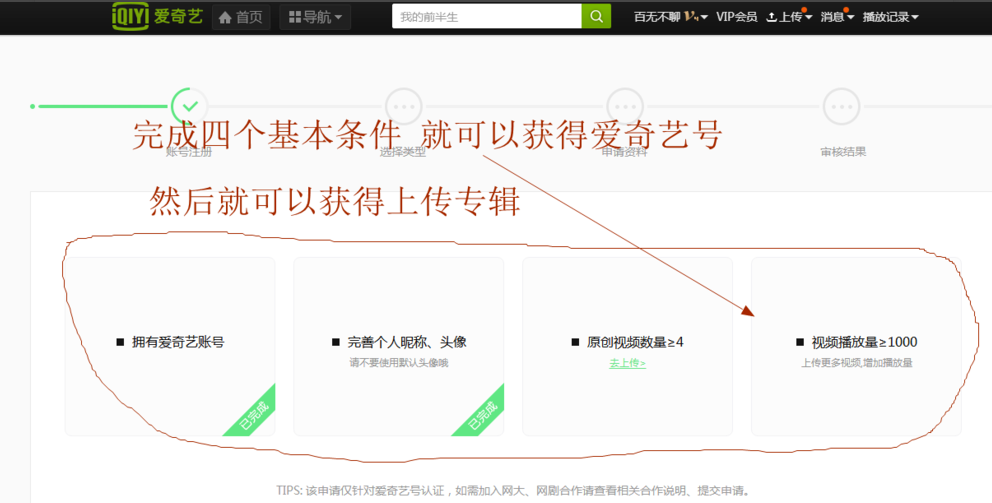Click the iQIYI logo
The width and height of the screenshot is (992, 503).
(158, 16)
